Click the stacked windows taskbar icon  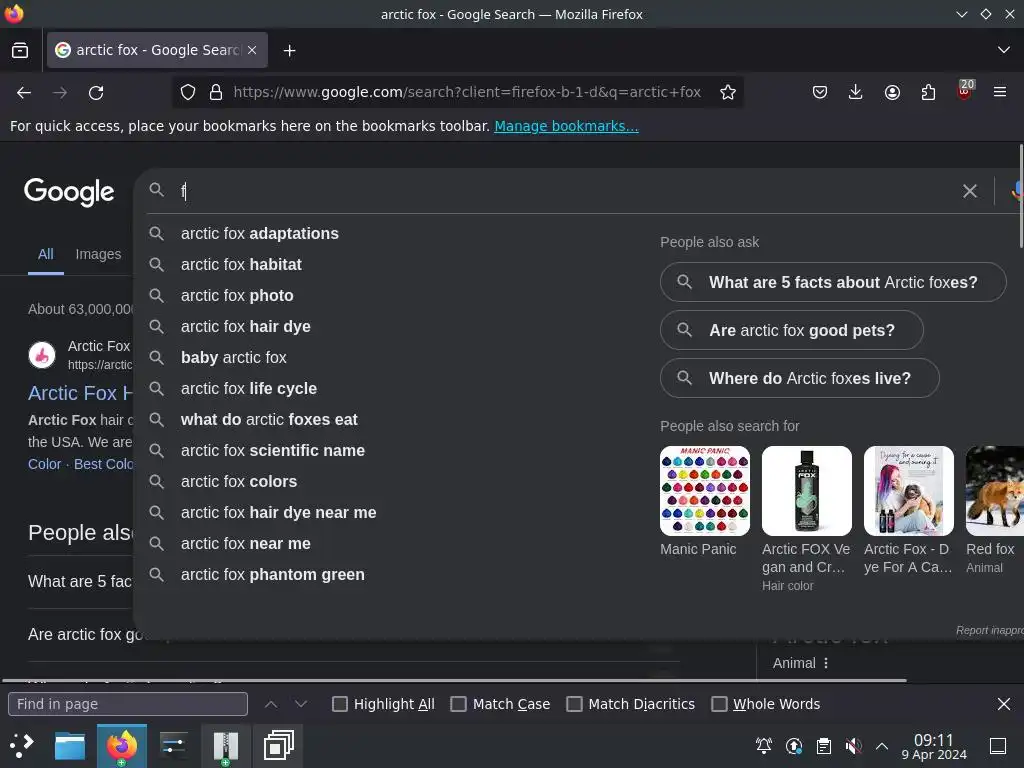pos(278,745)
